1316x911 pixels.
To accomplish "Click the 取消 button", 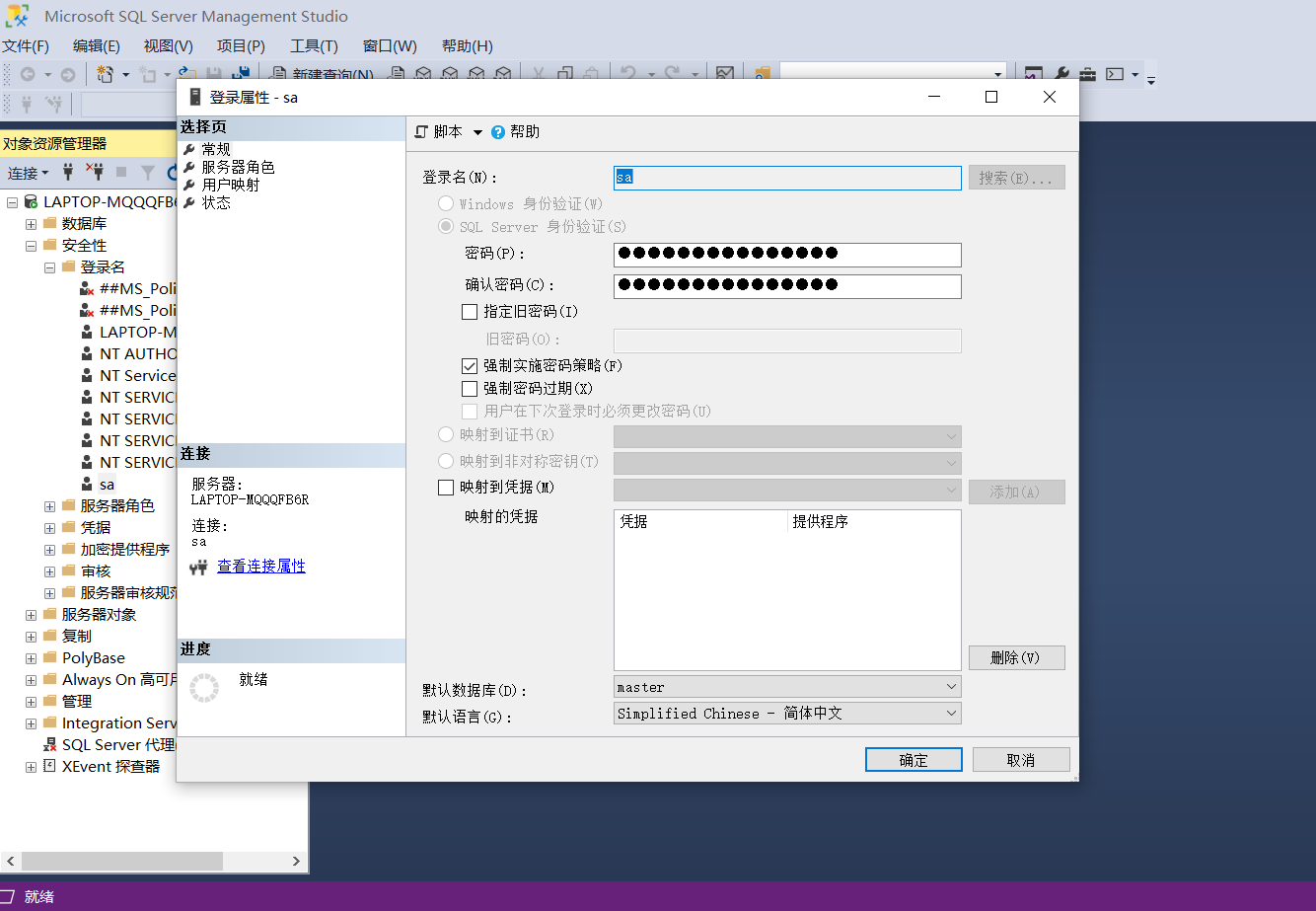I will coord(1021,759).
